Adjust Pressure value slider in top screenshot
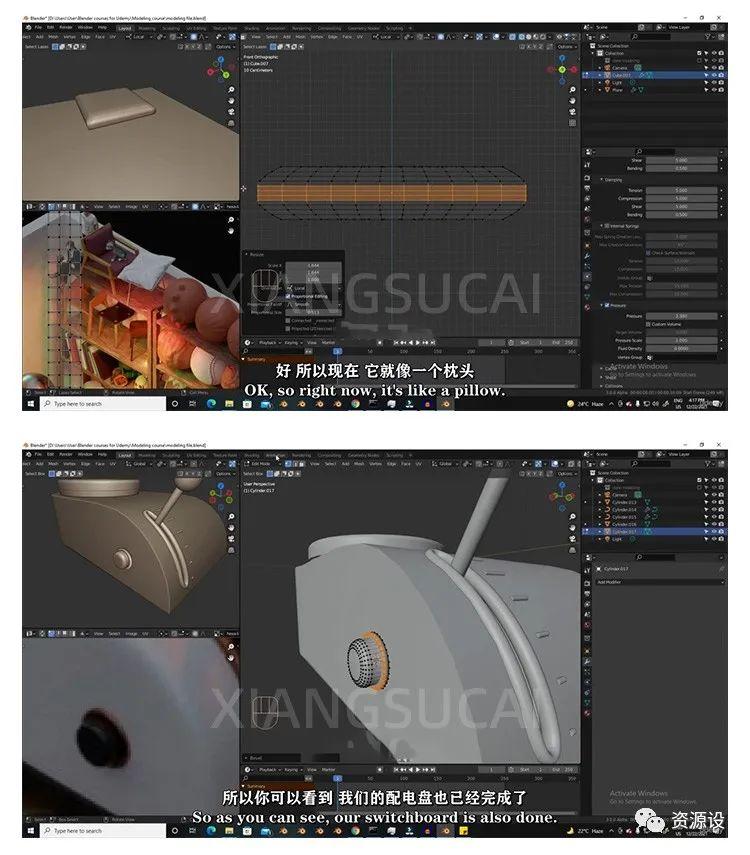Viewport: 750px width, 855px height. click(681, 316)
